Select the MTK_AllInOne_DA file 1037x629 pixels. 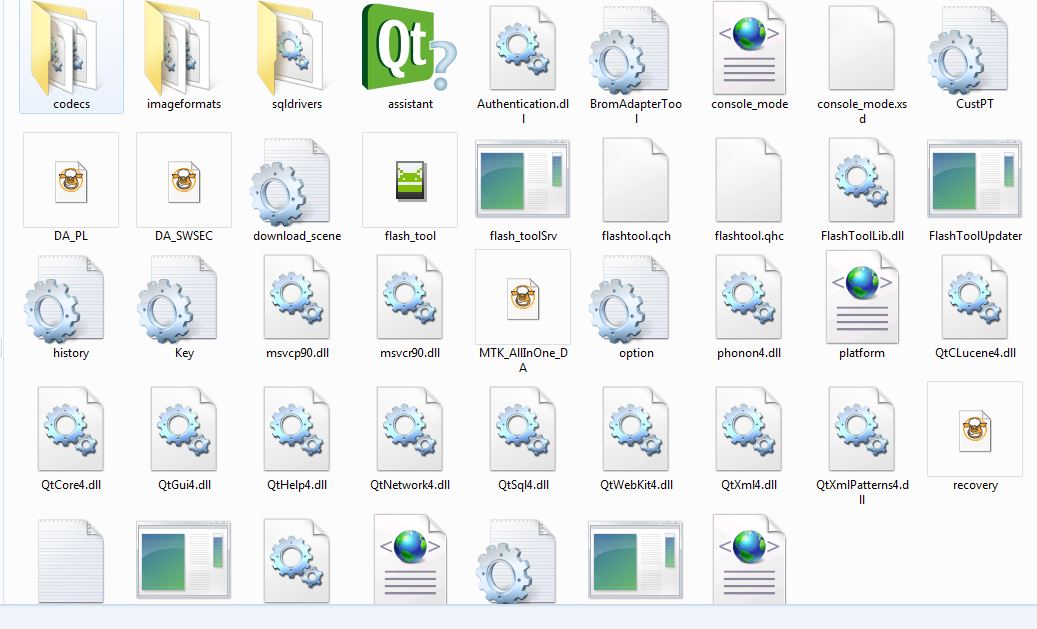[x=523, y=312]
